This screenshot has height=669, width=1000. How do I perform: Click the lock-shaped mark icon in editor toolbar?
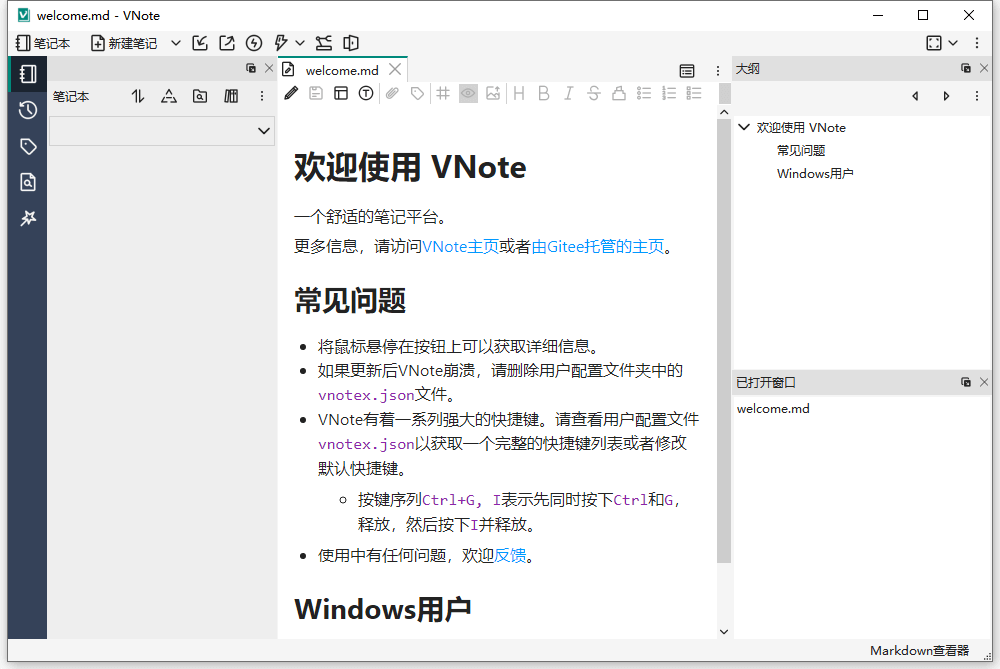click(x=619, y=94)
